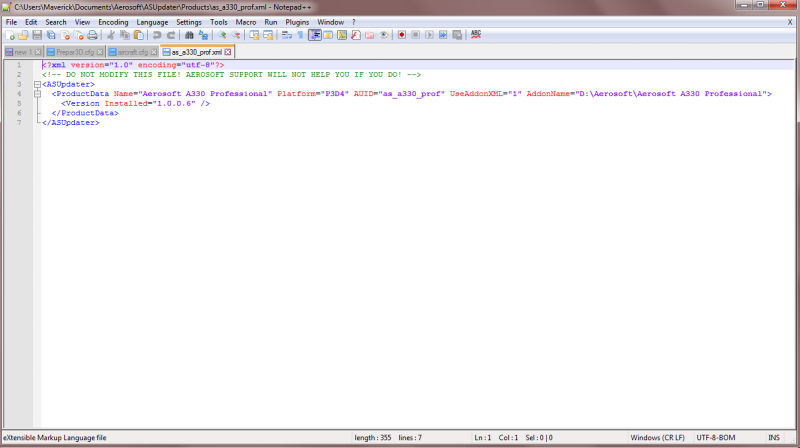
Task: Toggle Show all characters pilcrow icon
Action: tap(301, 35)
